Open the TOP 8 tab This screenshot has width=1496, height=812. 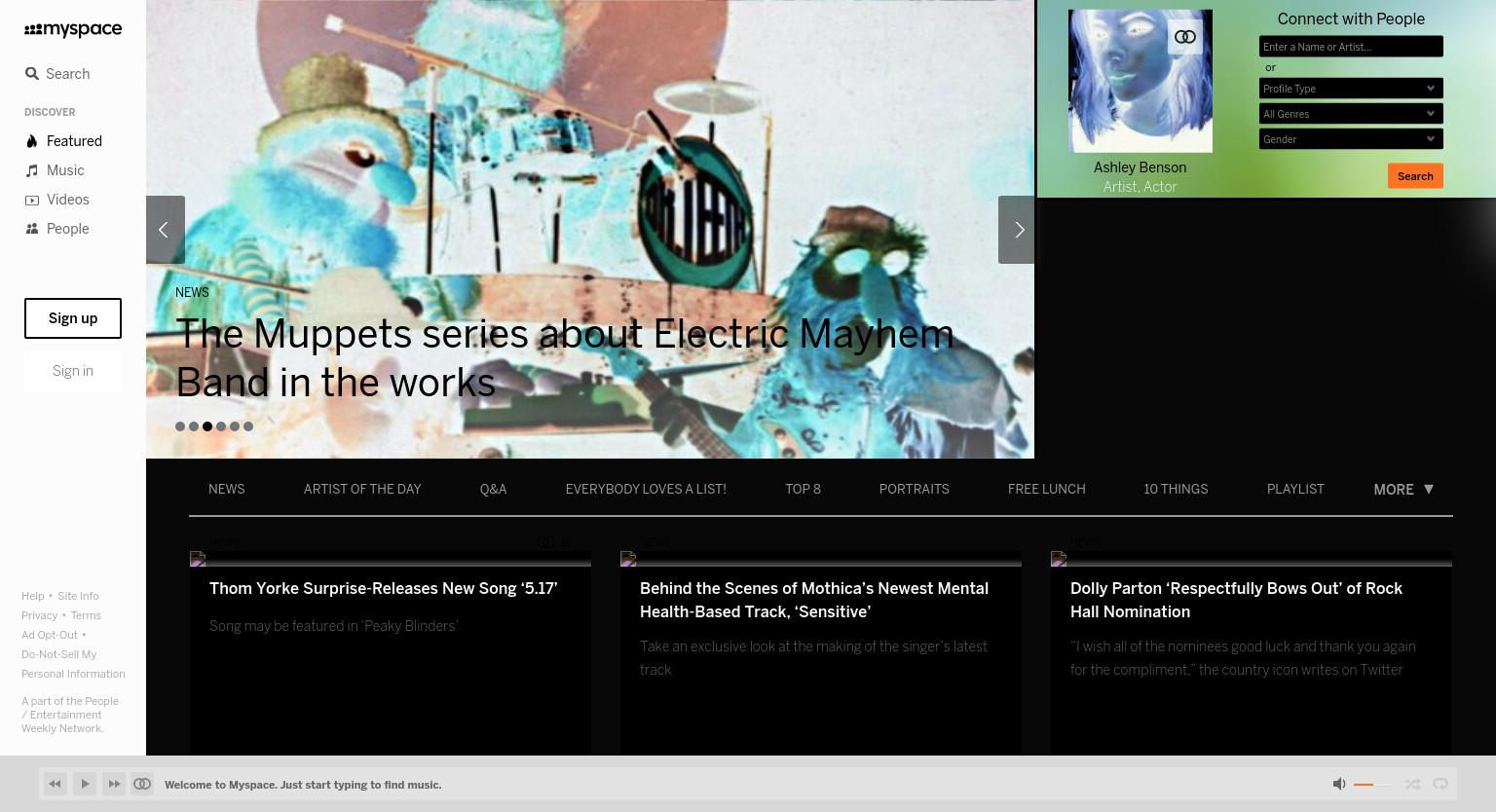803,490
